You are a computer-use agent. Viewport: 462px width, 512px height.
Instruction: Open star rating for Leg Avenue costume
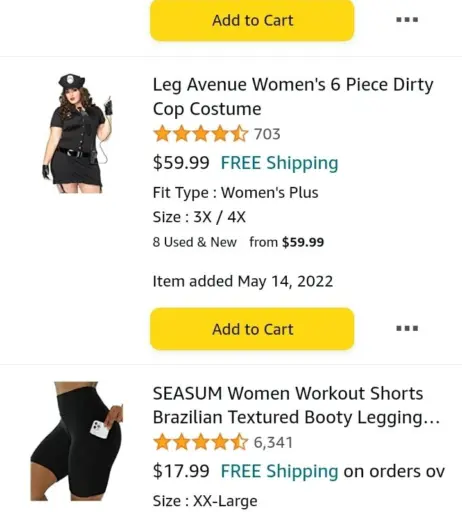(201, 134)
